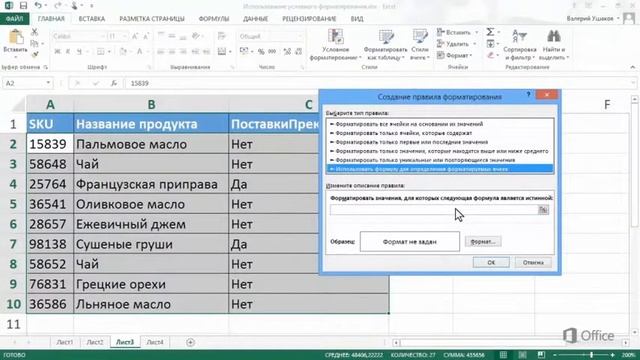Click Отмена in formatting rule dialog
Viewport: 640px width, 360px height.
533,262
